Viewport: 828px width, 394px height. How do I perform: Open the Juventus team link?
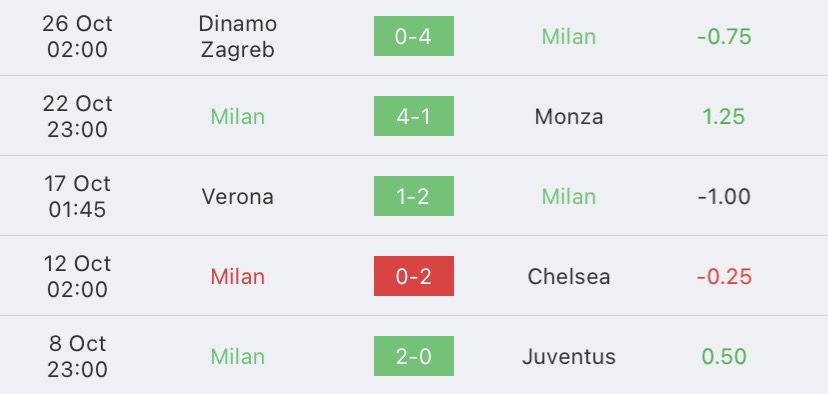pyautogui.click(x=569, y=357)
